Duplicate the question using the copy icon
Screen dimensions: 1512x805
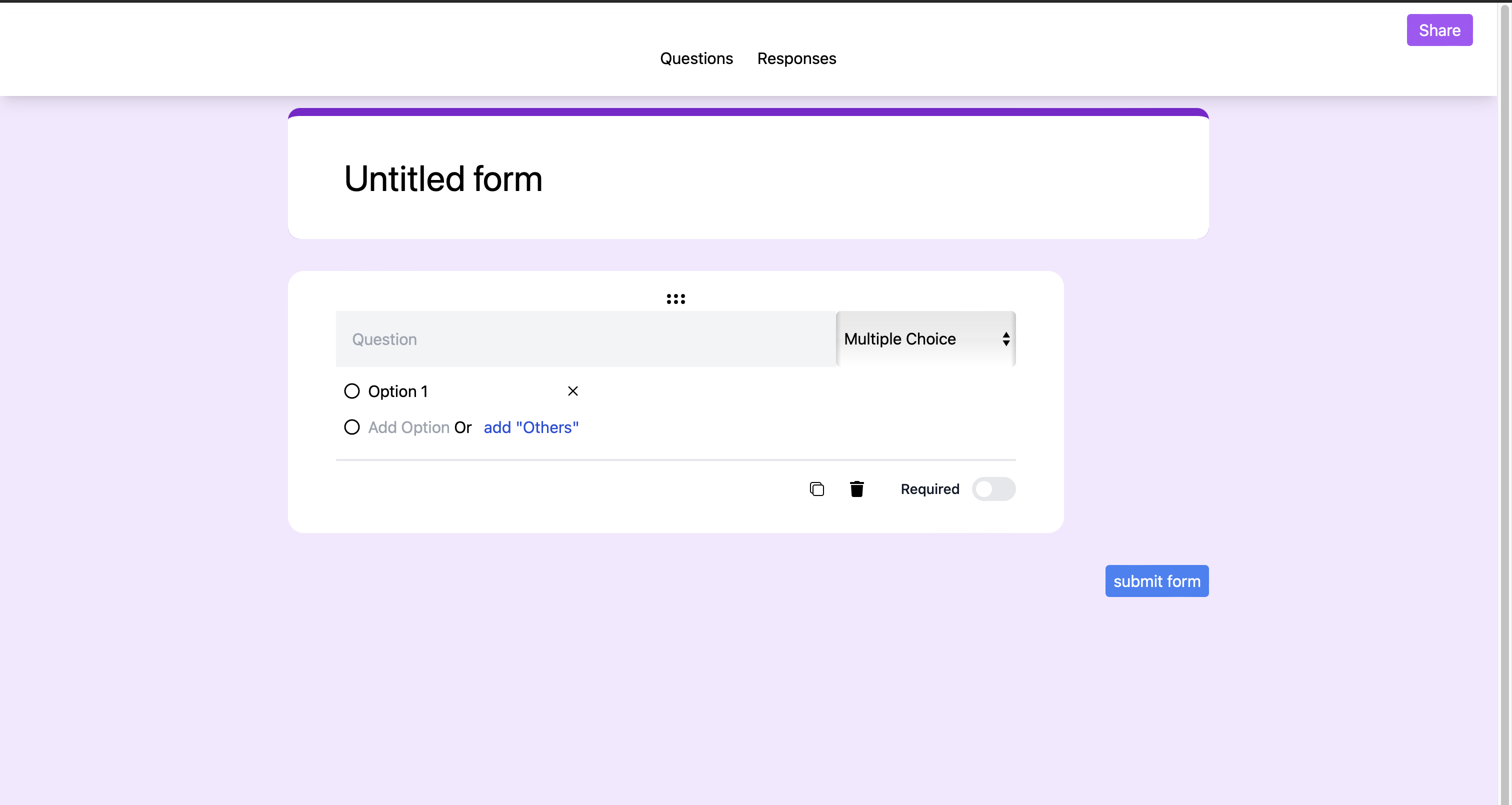click(x=817, y=488)
